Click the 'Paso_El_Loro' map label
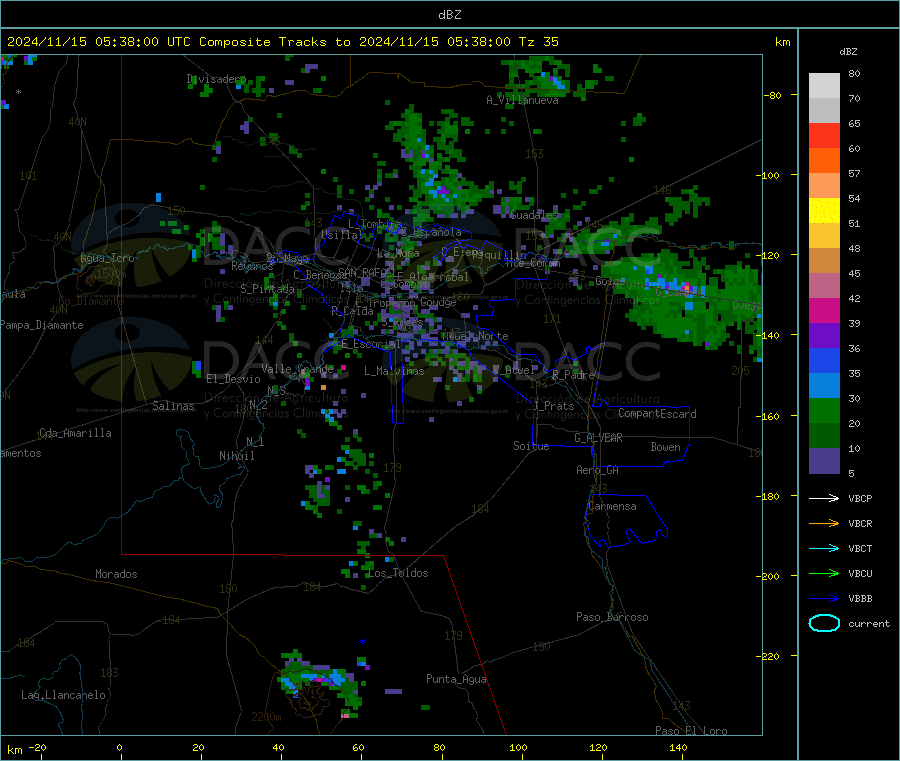The height and width of the screenshot is (761, 900). (692, 731)
